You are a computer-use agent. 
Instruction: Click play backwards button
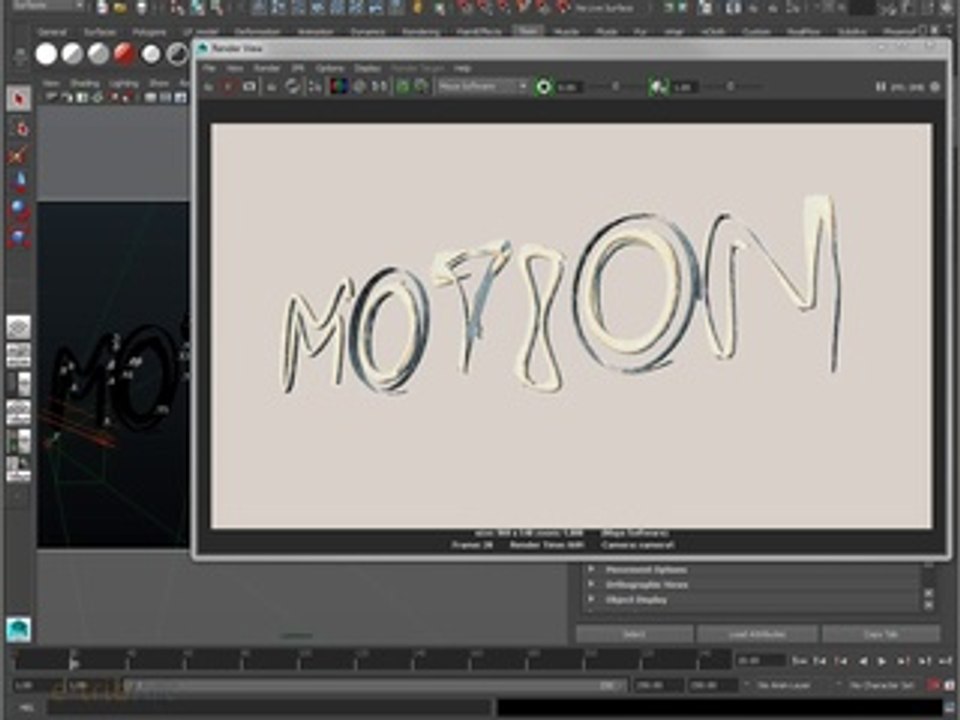[863, 661]
